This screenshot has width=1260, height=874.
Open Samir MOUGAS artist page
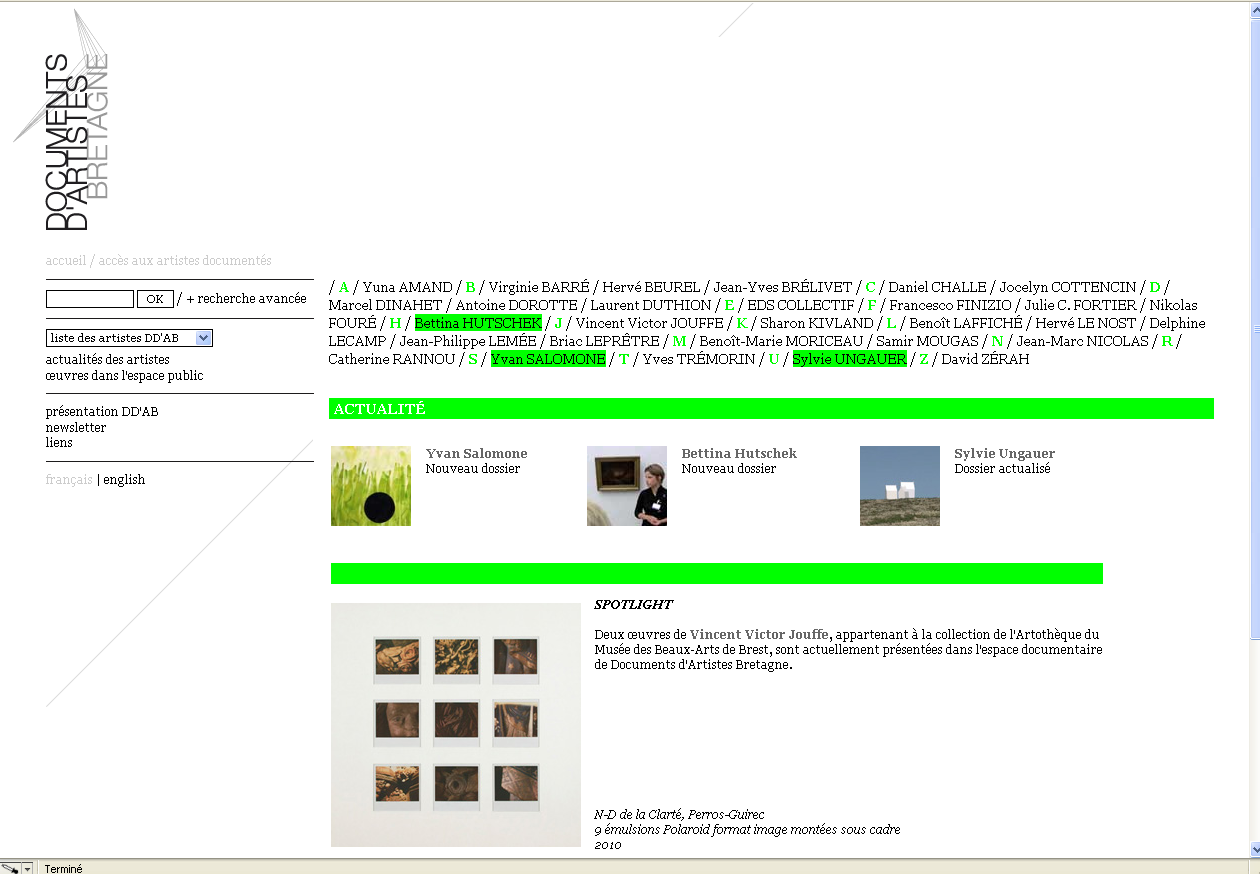tap(927, 341)
